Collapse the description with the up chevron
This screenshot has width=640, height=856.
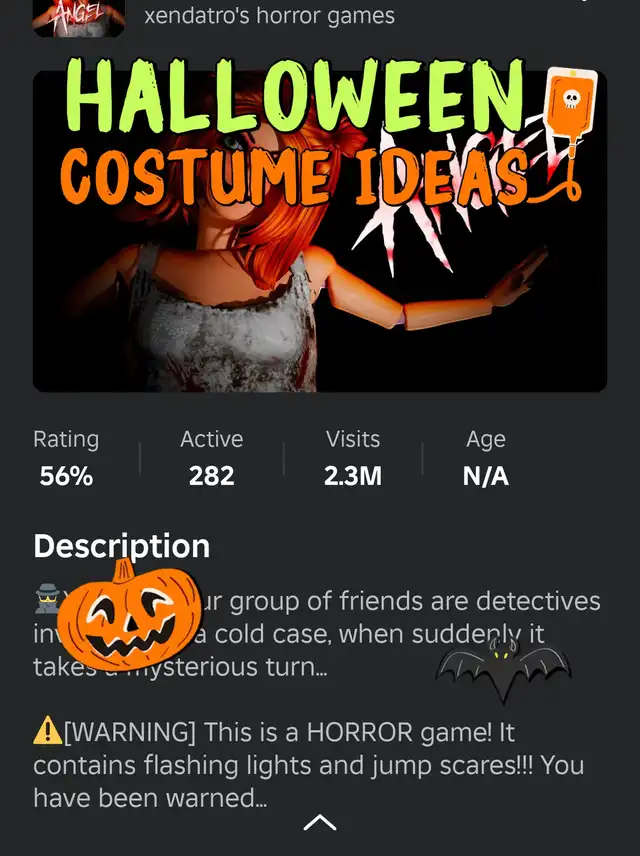pos(320,822)
